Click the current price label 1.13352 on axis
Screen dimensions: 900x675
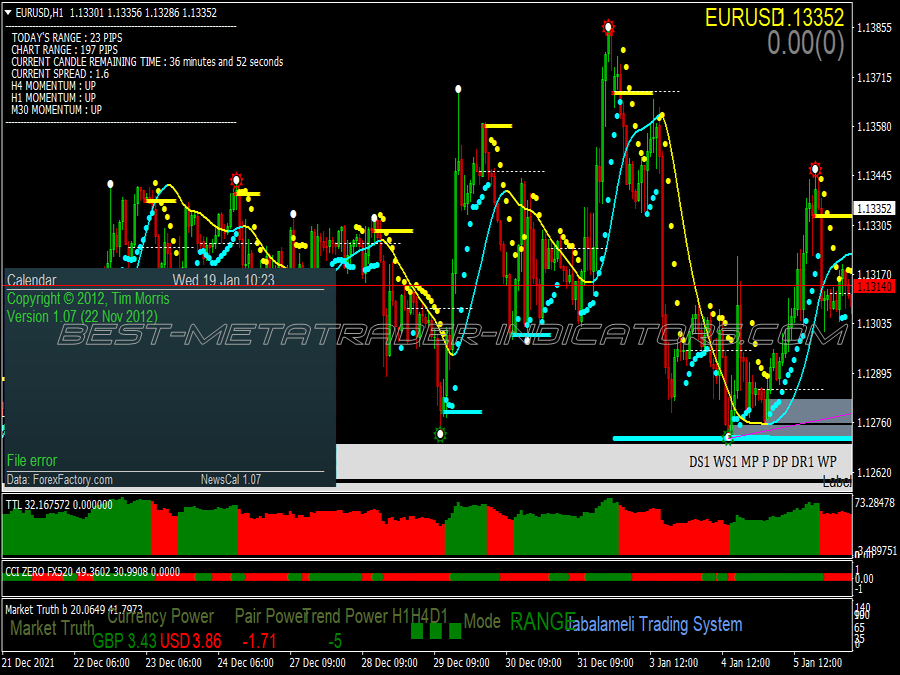874,209
